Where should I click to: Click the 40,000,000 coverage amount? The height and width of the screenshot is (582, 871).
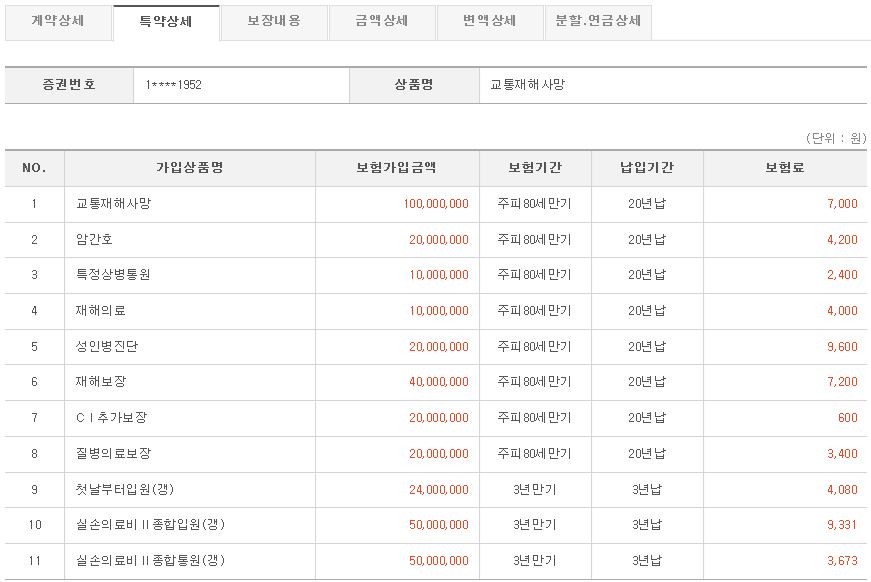point(439,382)
